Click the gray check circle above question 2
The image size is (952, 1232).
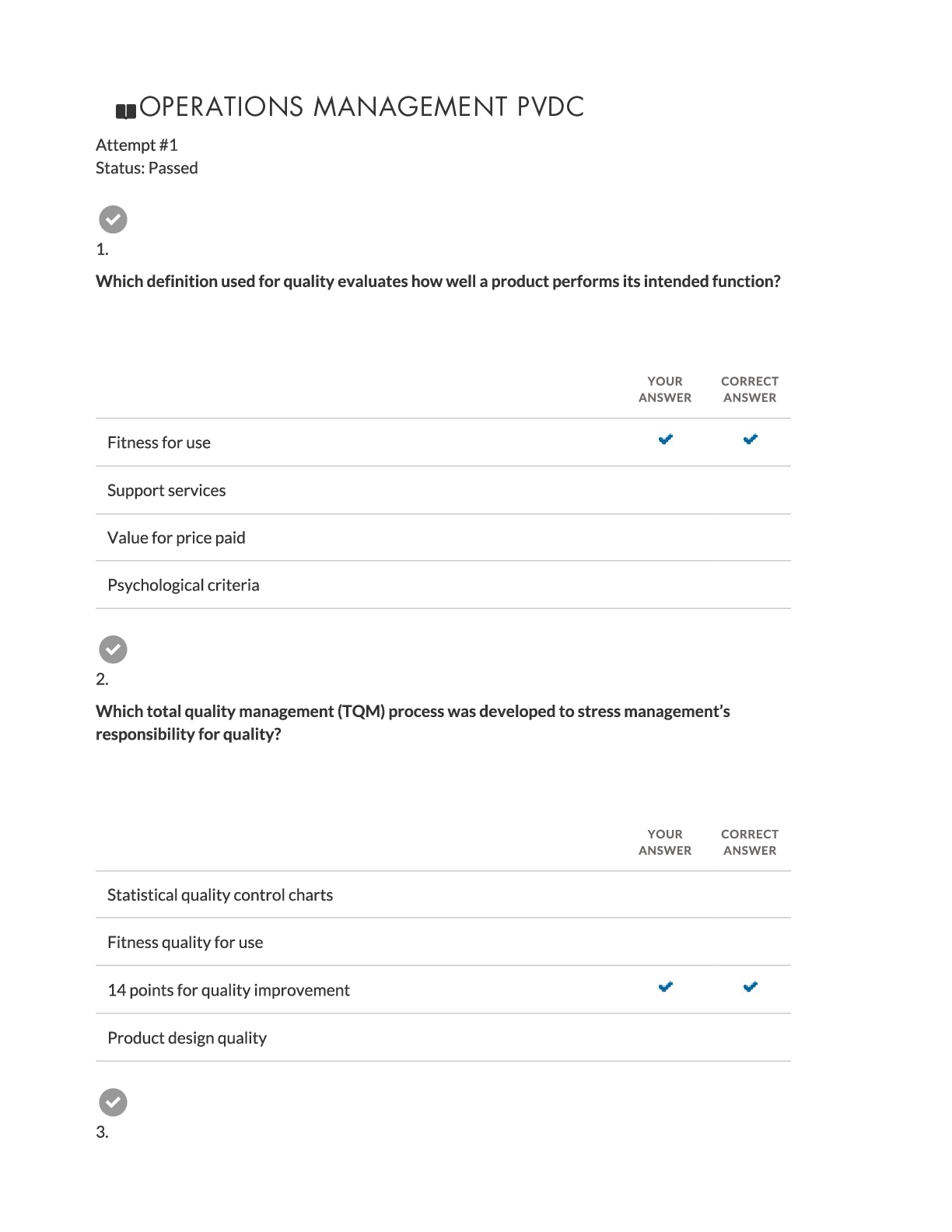tap(113, 649)
